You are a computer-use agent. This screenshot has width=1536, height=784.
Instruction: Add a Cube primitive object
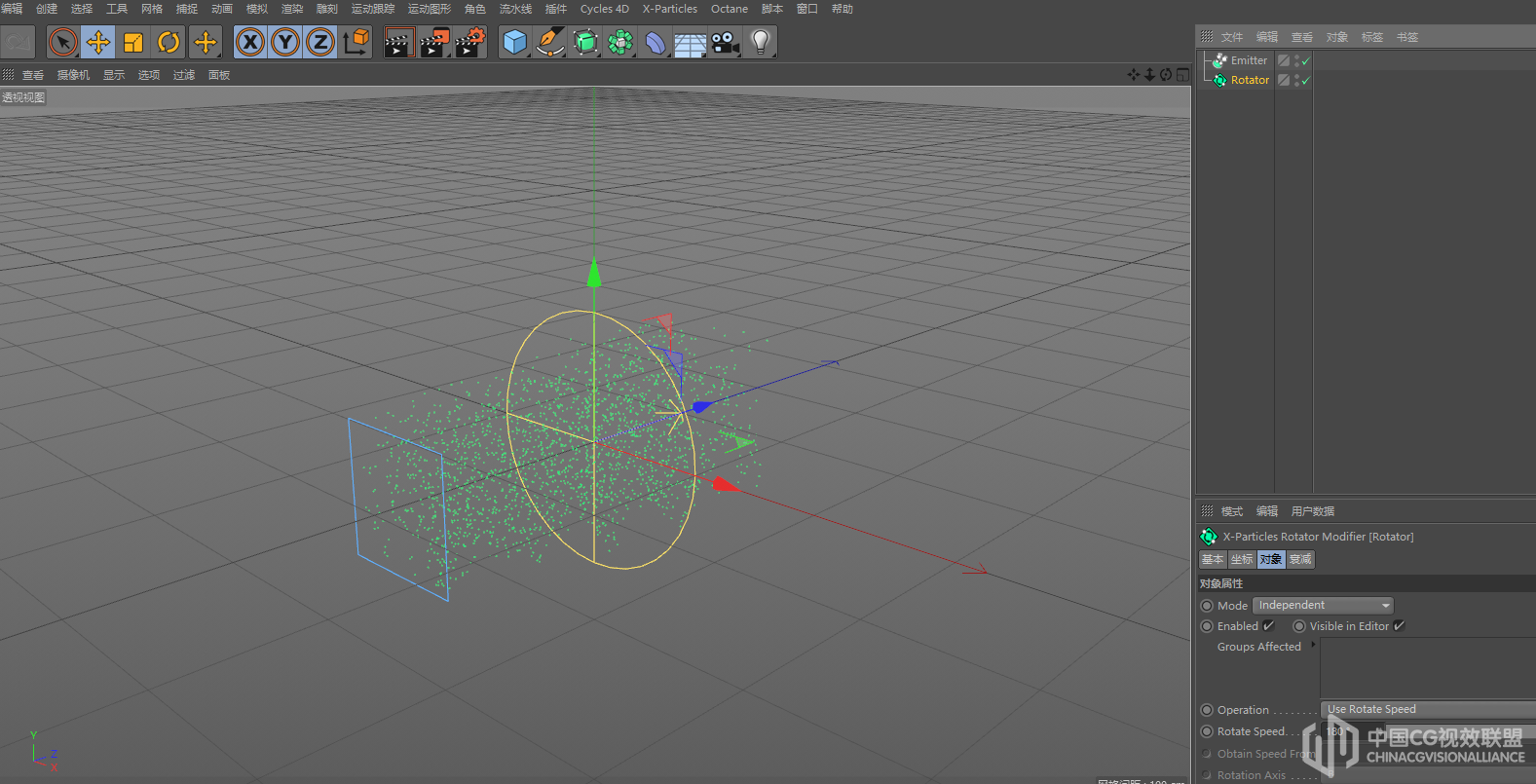[515, 42]
